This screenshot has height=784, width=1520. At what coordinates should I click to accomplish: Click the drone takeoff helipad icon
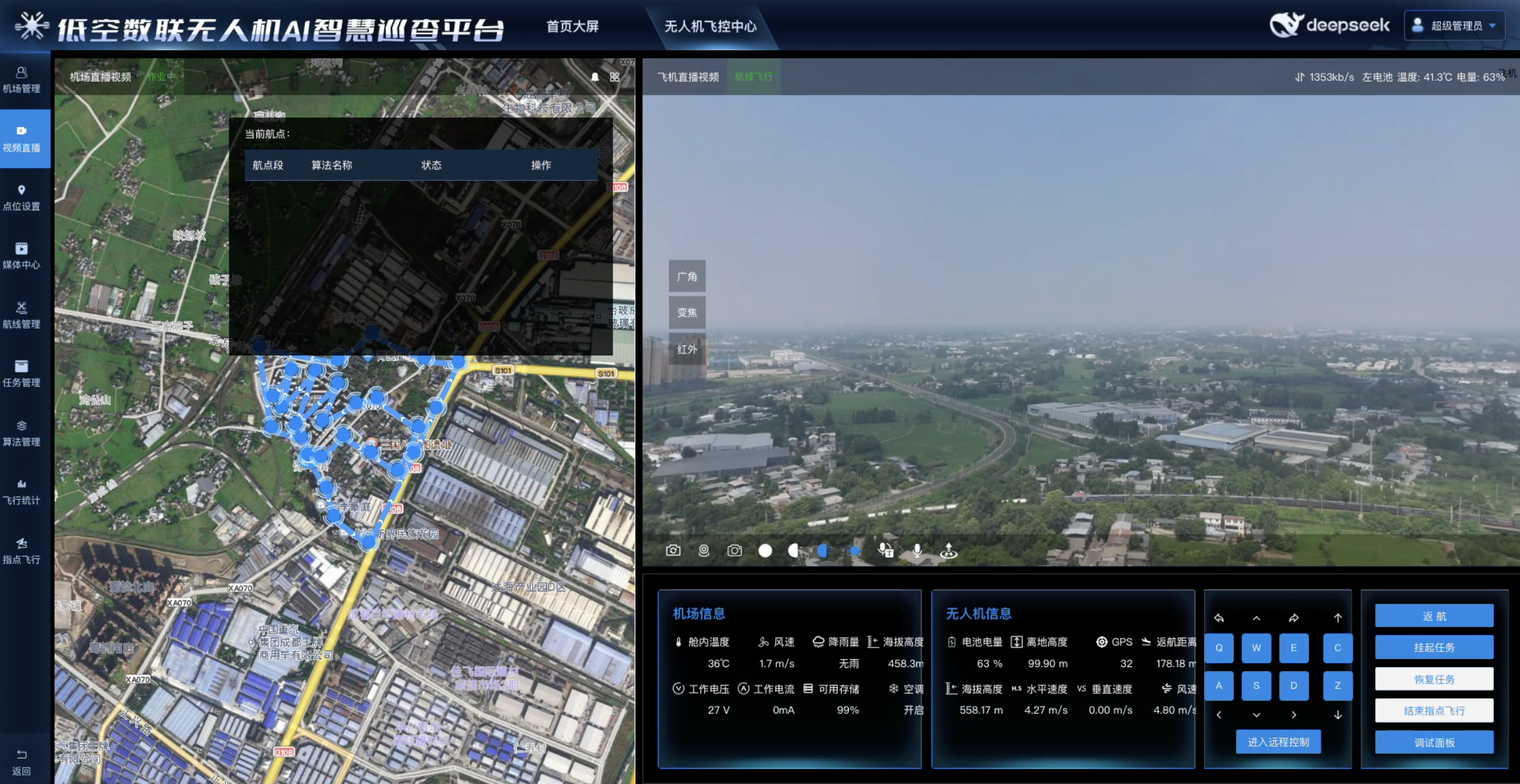pyautogui.click(x=948, y=551)
